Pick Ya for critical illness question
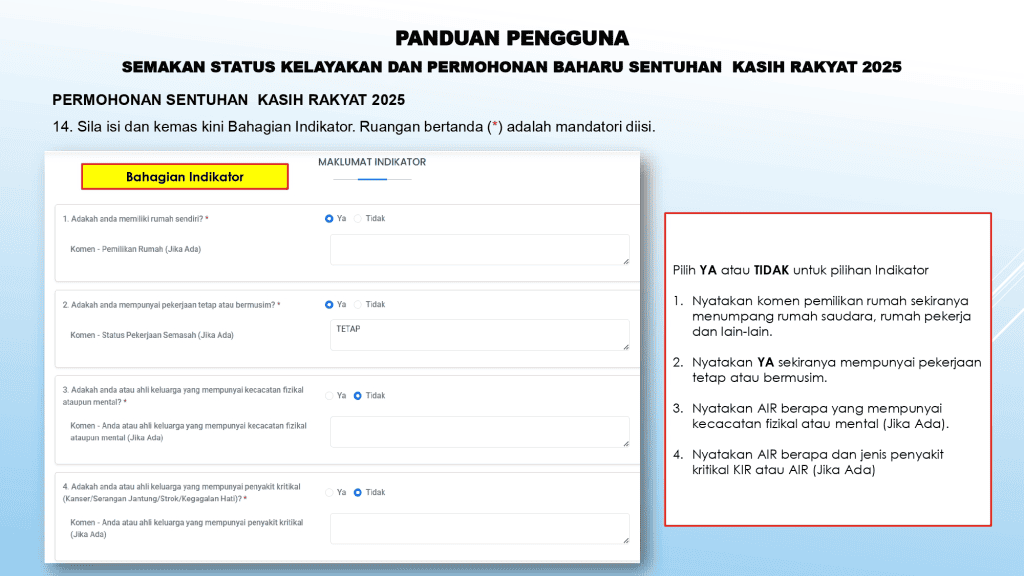 point(329,492)
